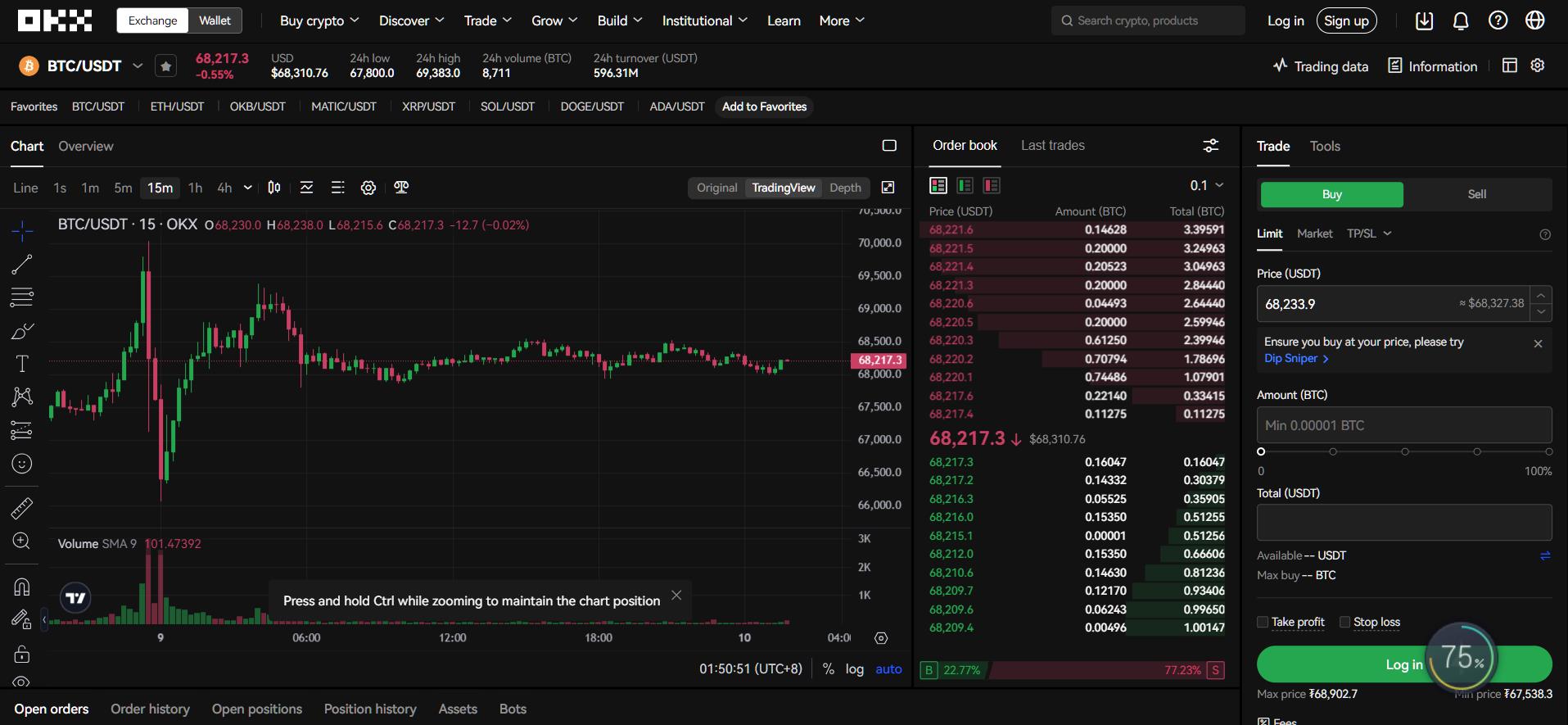Open the help question mark icon
This screenshot has width=1568, height=725.
tap(1498, 20)
